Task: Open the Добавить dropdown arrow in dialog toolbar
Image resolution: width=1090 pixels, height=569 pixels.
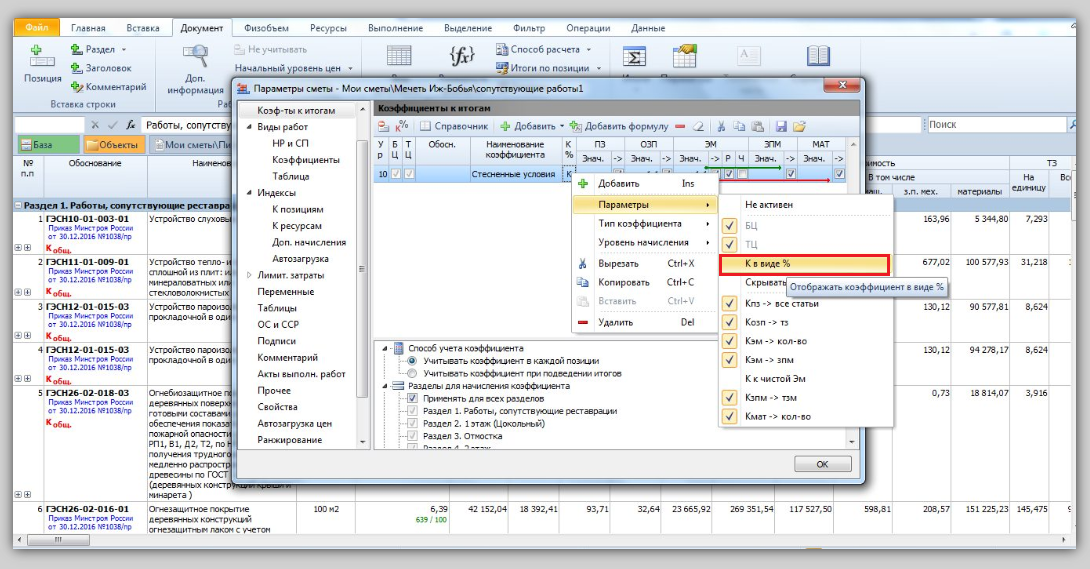Action: pos(561,126)
